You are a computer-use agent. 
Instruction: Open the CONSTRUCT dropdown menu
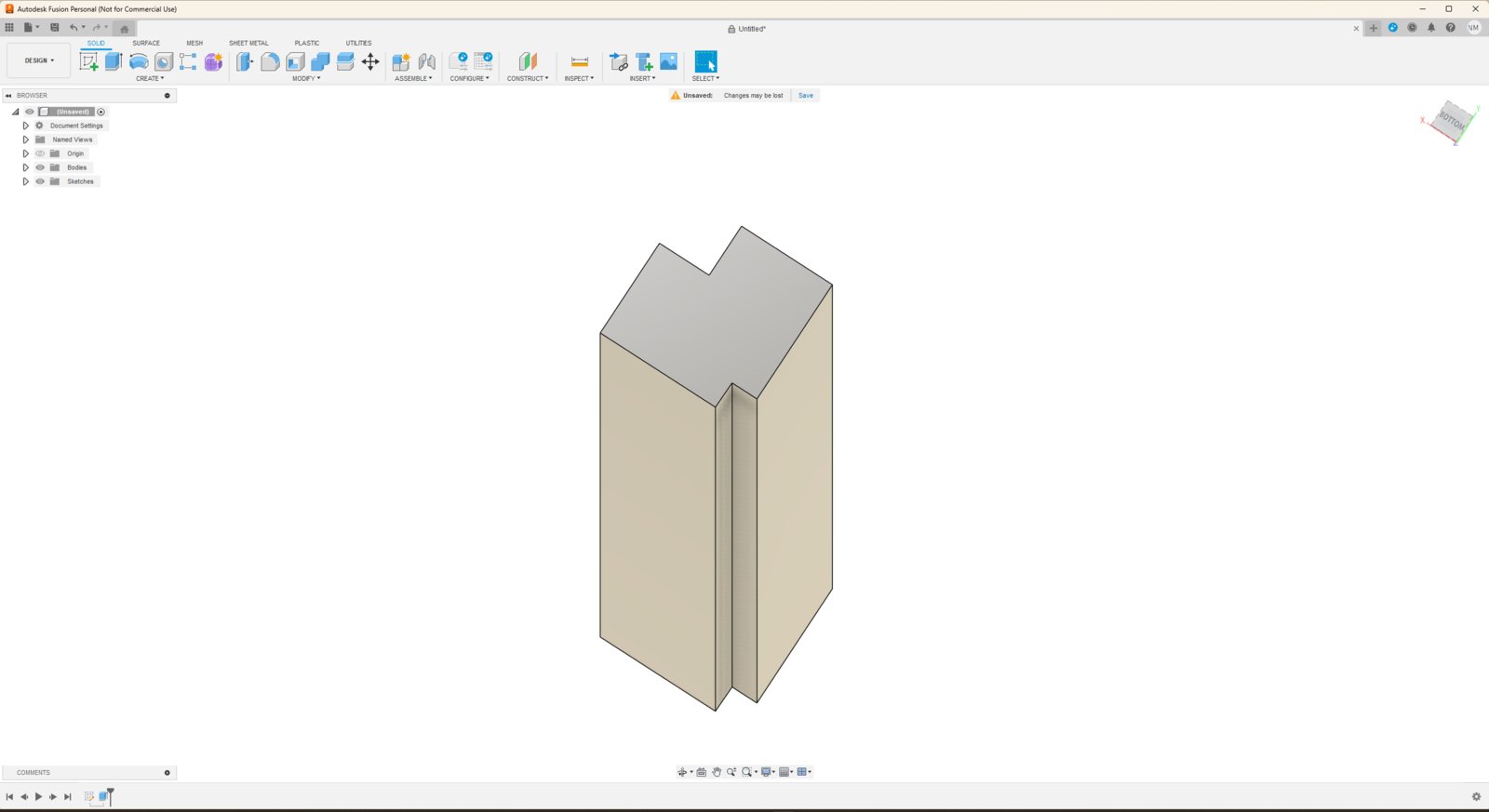click(528, 79)
